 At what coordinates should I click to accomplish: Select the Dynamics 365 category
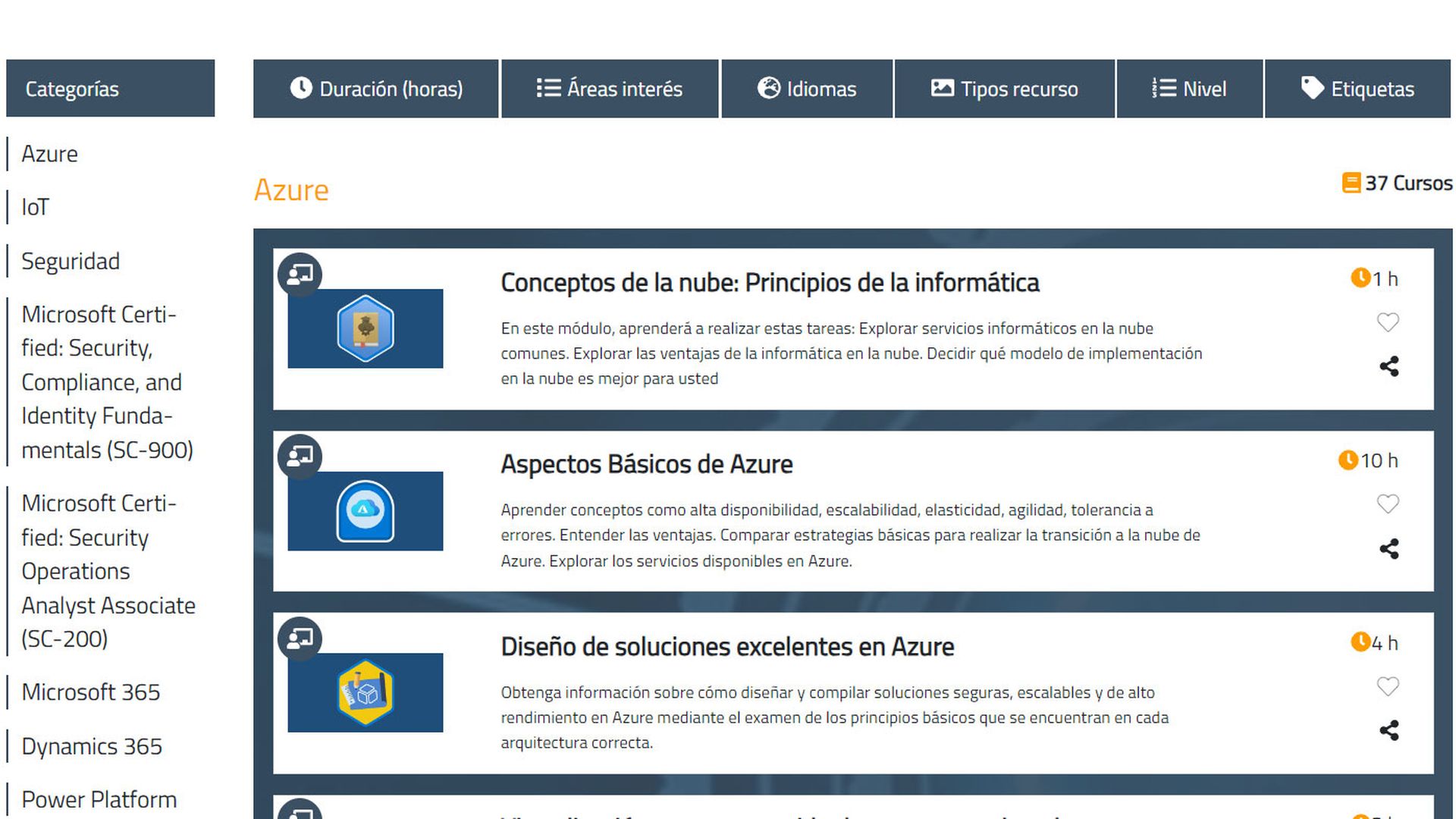92,746
